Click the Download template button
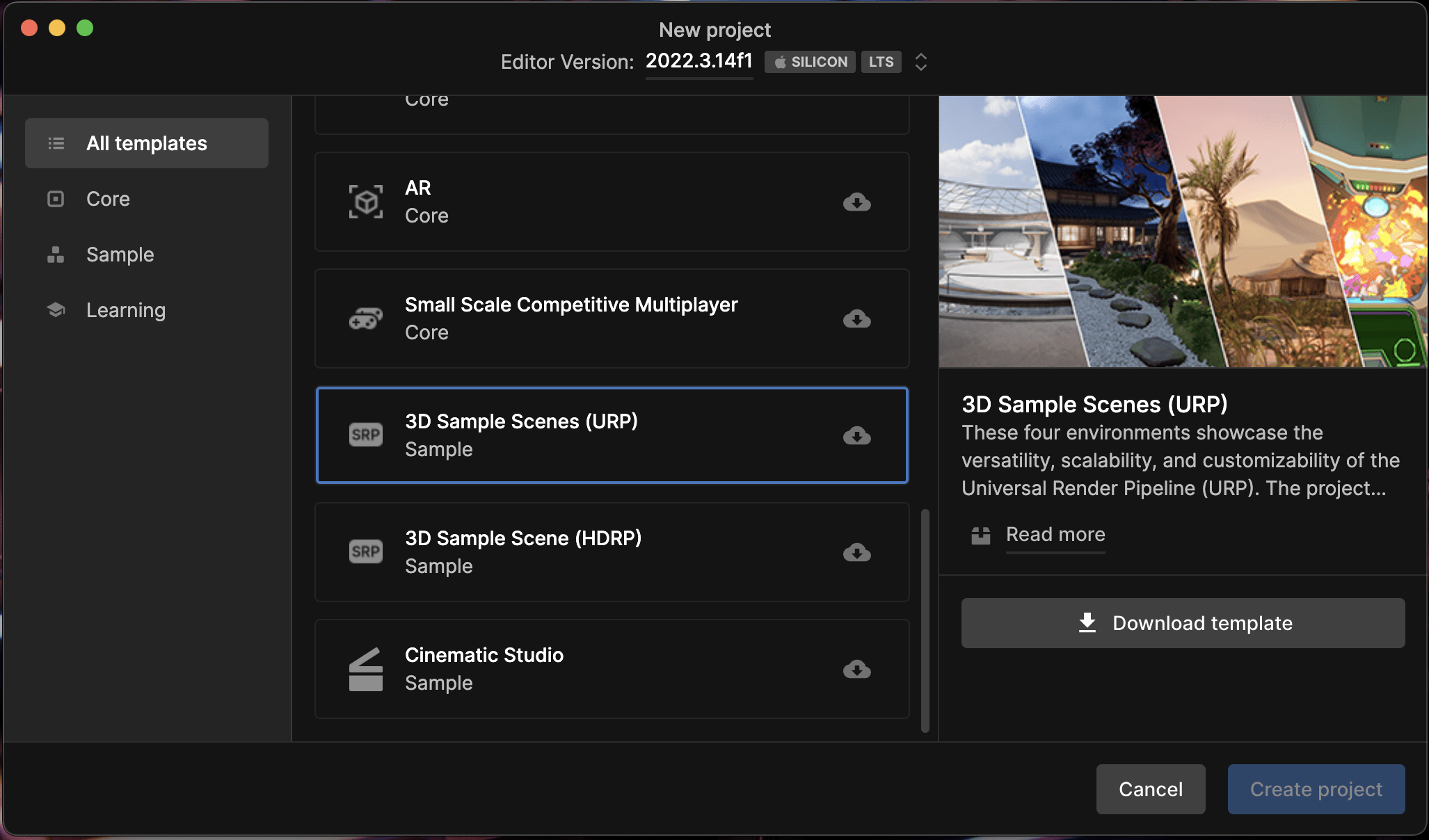The image size is (1429, 840). pyautogui.click(x=1183, y=623)
